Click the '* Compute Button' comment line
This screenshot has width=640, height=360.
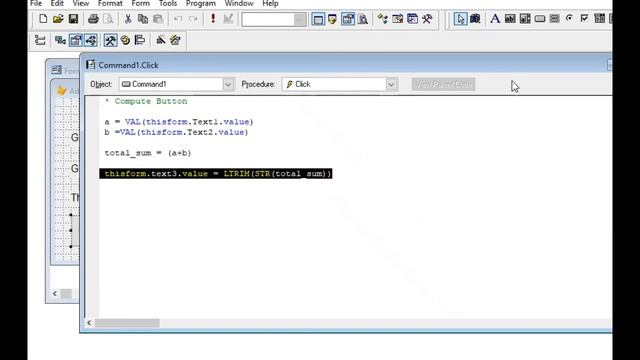click(x=146, y=101)
